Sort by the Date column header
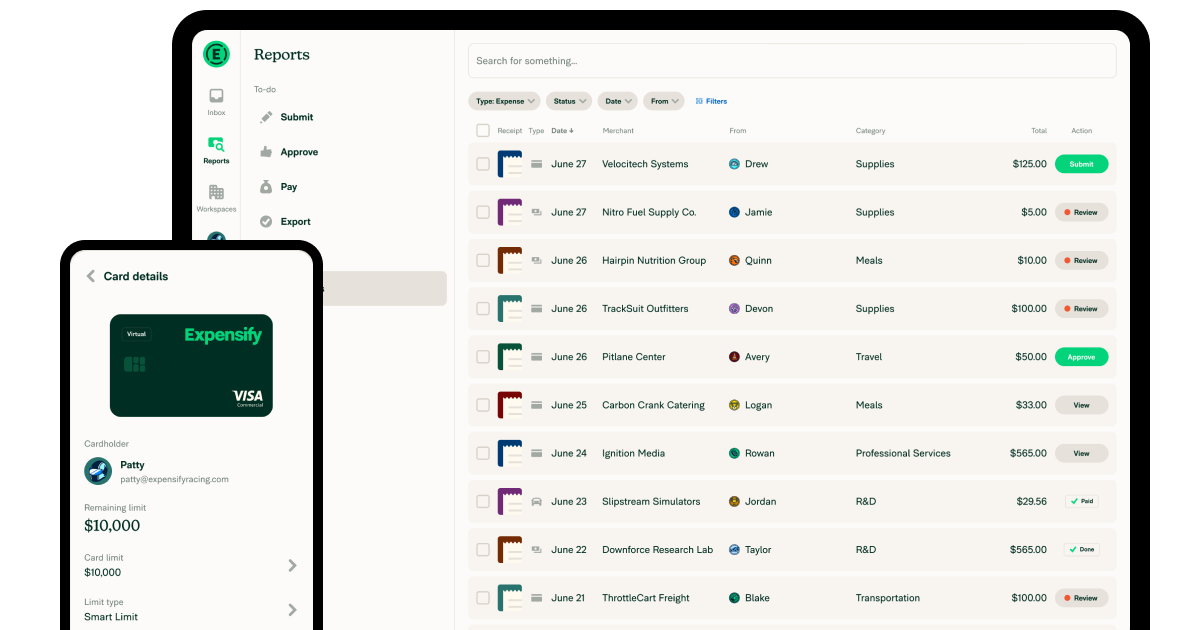The width and height of the screenshot is (1200, 630). tap(562, 131)
